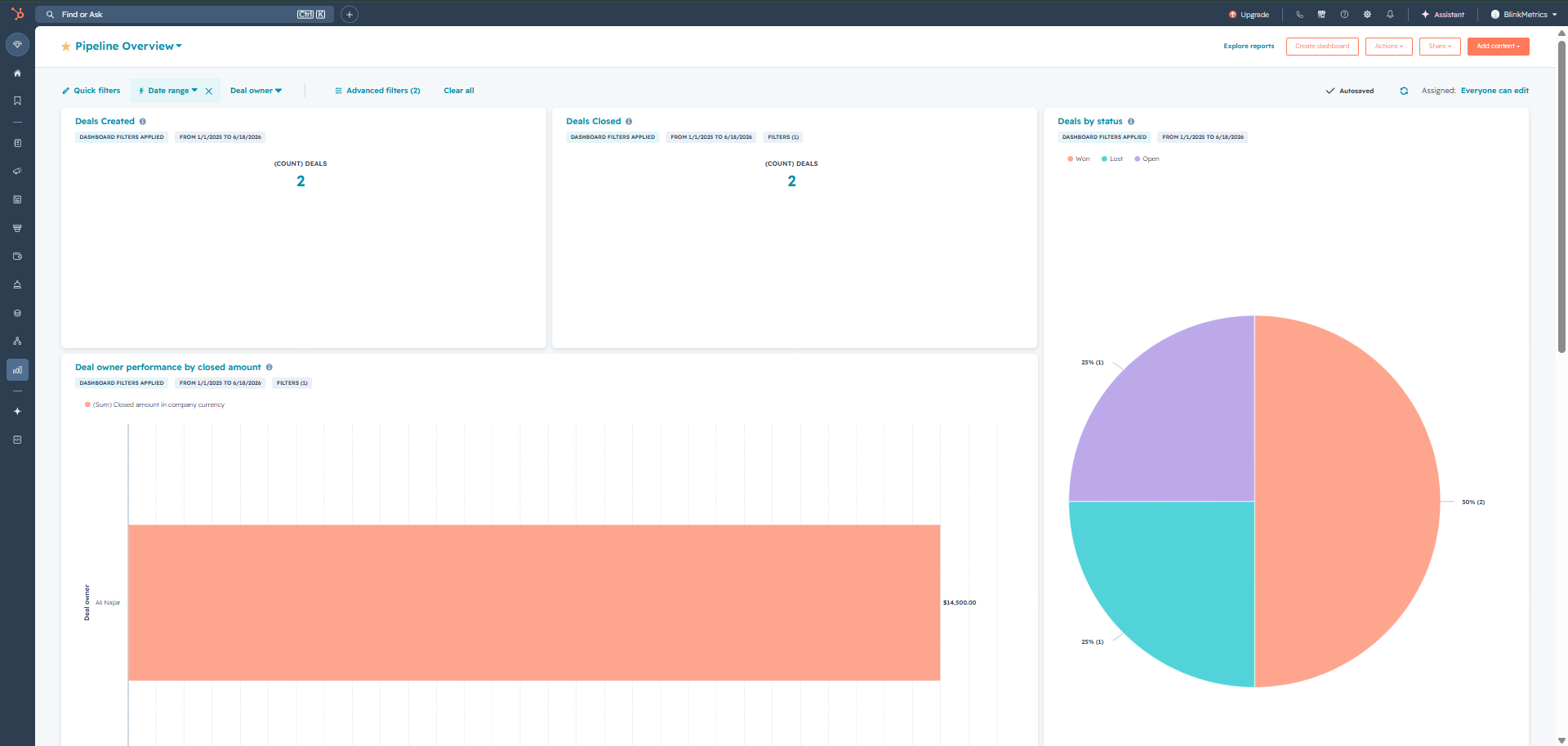Viewport: 1568px width, 746px height.
Task: Go to Home via sidebar house icon
Action: click(x=17, y=74)
